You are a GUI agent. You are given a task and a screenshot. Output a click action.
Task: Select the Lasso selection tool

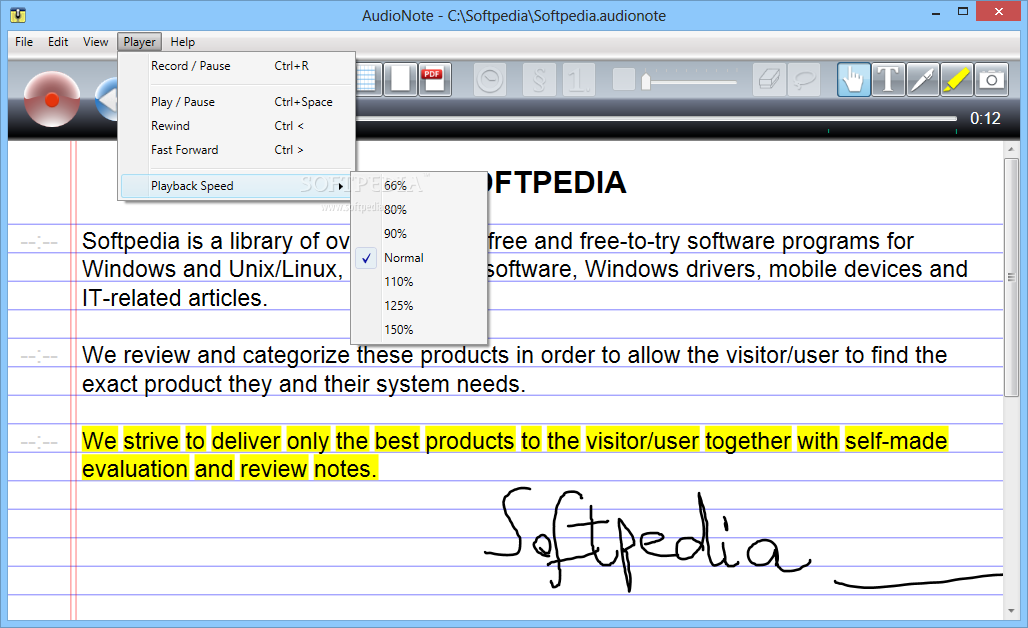pos(804,80)
